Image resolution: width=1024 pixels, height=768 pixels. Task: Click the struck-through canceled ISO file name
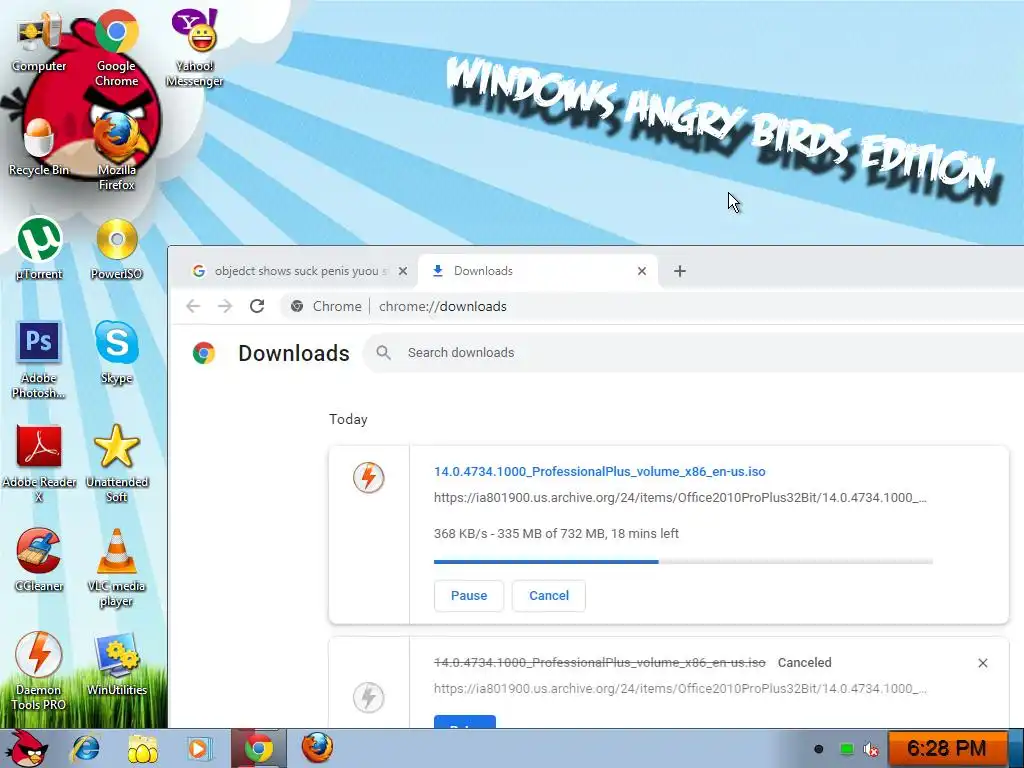pyautogui.click(x=600, y=662)
